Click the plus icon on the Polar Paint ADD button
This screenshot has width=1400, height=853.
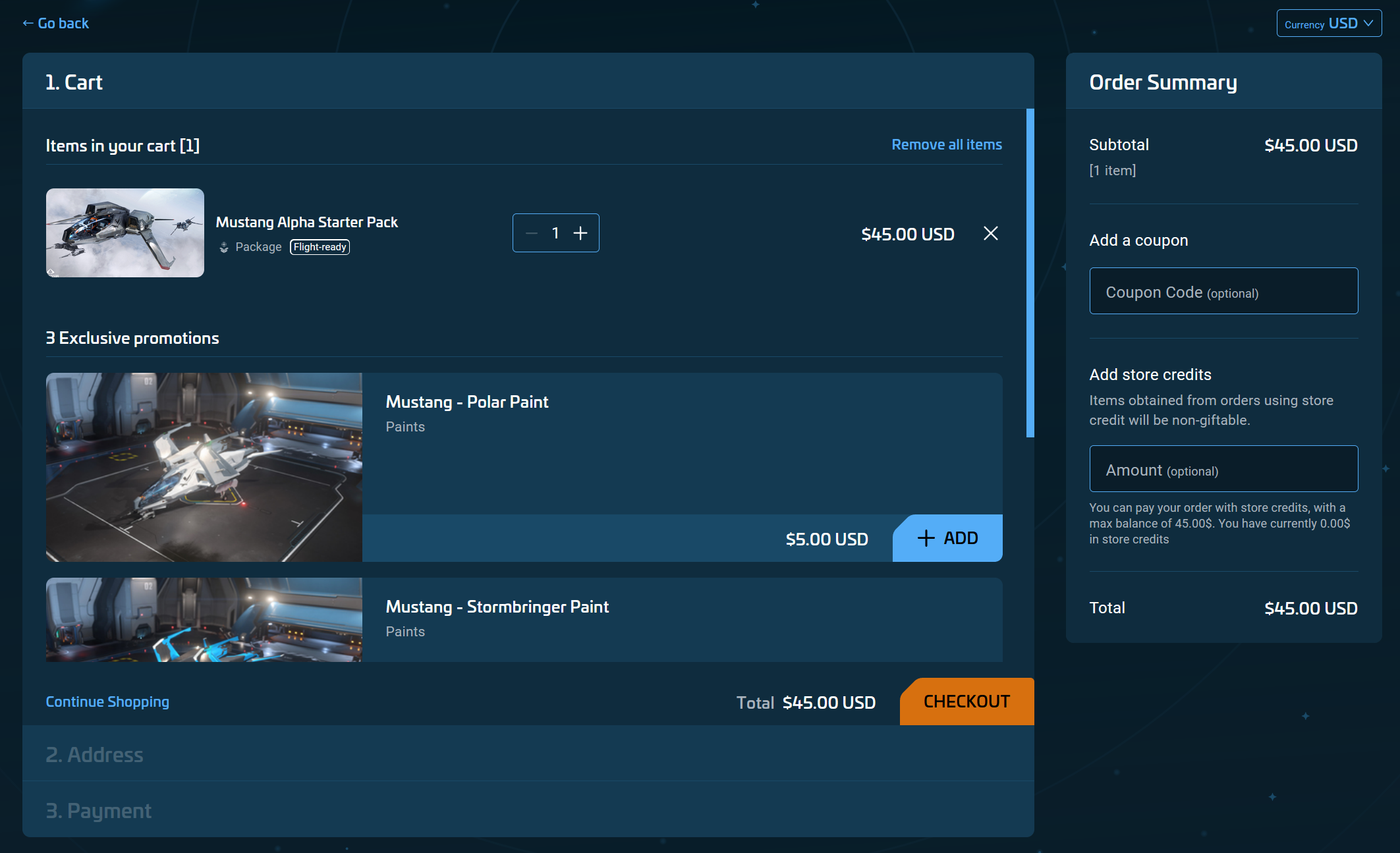click(x=926, y=538)
